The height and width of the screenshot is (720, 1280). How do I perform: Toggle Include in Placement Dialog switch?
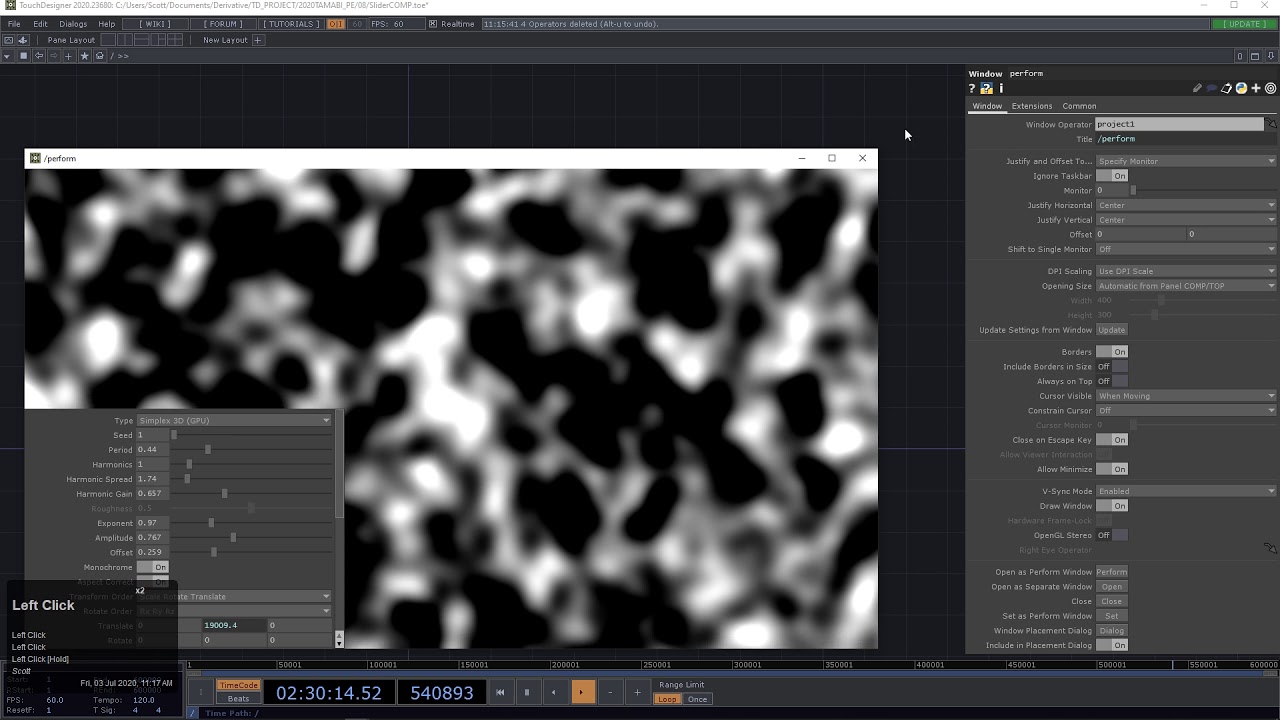click(1112, 645)
